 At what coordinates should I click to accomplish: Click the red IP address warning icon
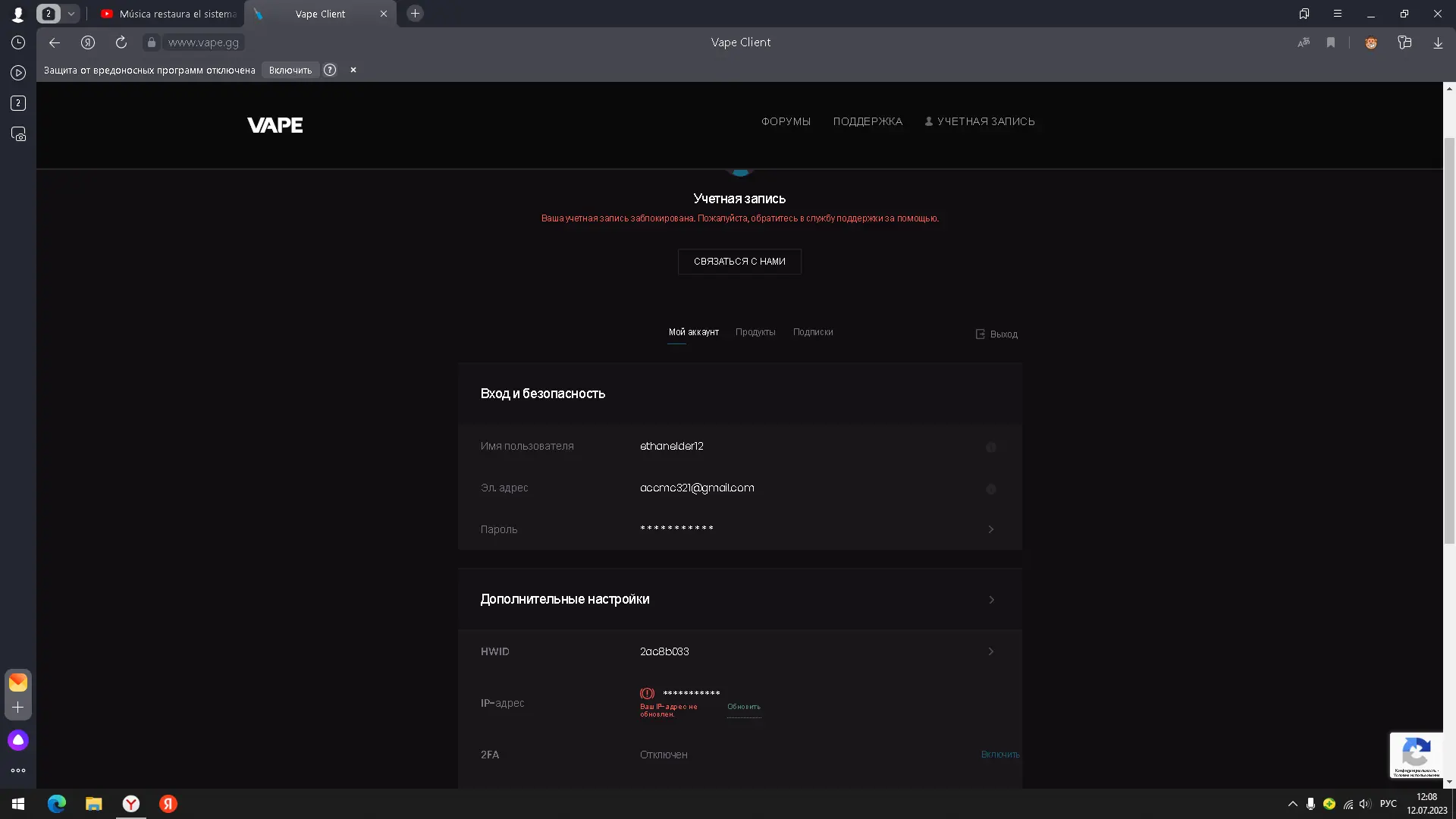point(647,693)
